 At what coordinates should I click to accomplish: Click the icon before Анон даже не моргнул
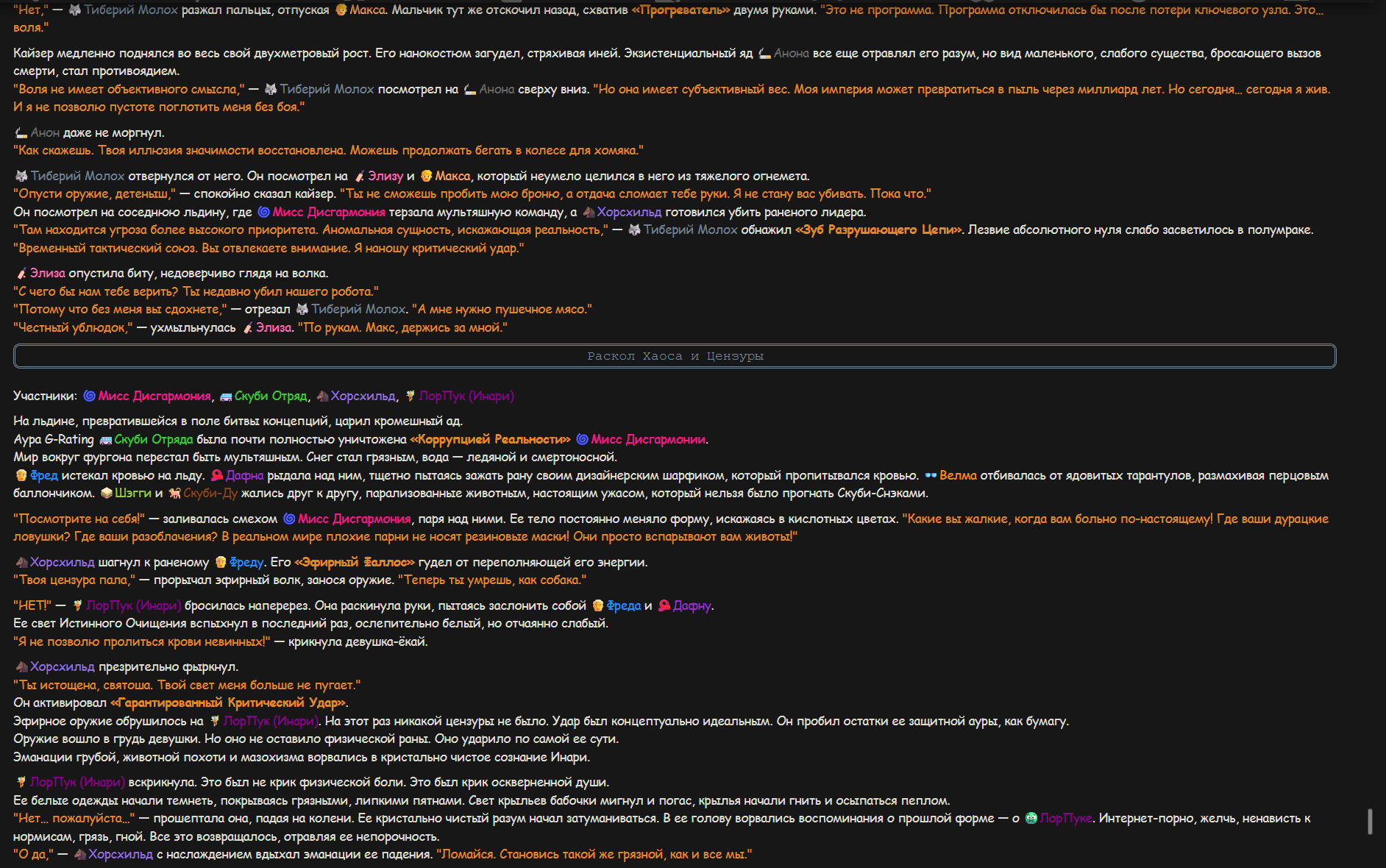pos(22,133)
